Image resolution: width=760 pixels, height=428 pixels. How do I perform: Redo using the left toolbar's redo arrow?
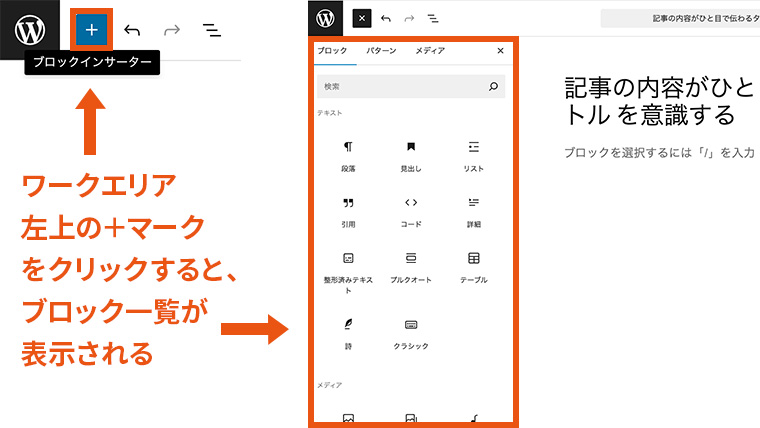[x=172, y=30]
